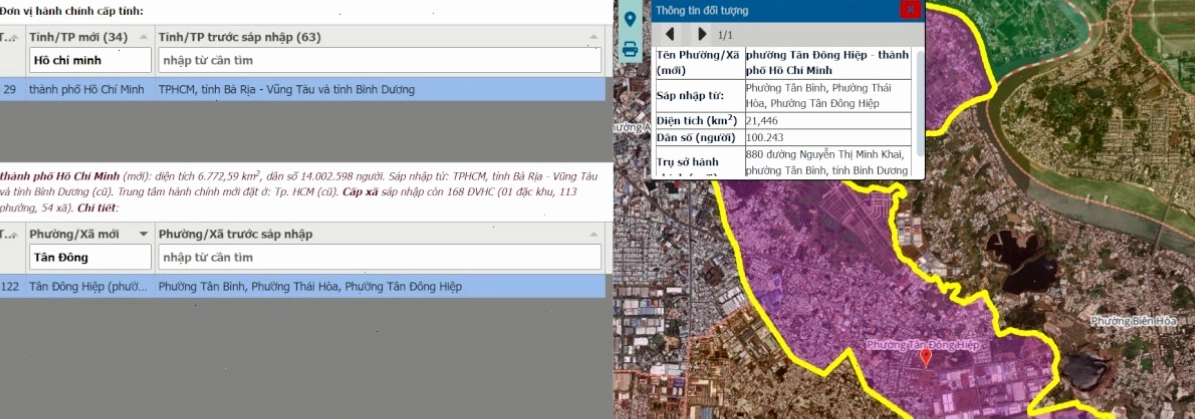The image size is (1195, 420).
Task: Click cell 'TPHCM, tỉnh Bà Rịa - Vũng Tàu và tỉnh Bình Dương'
Action: coord(287,89)
